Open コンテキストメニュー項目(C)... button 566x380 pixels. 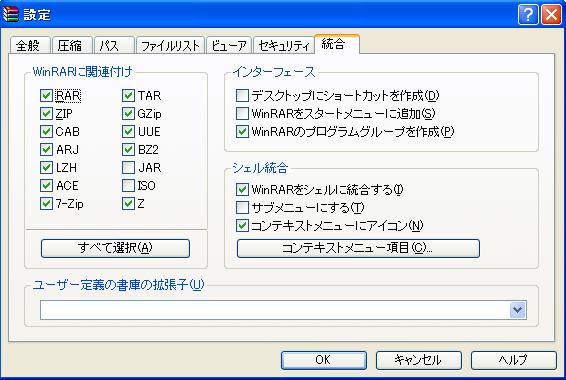click(x=358, y=248)
